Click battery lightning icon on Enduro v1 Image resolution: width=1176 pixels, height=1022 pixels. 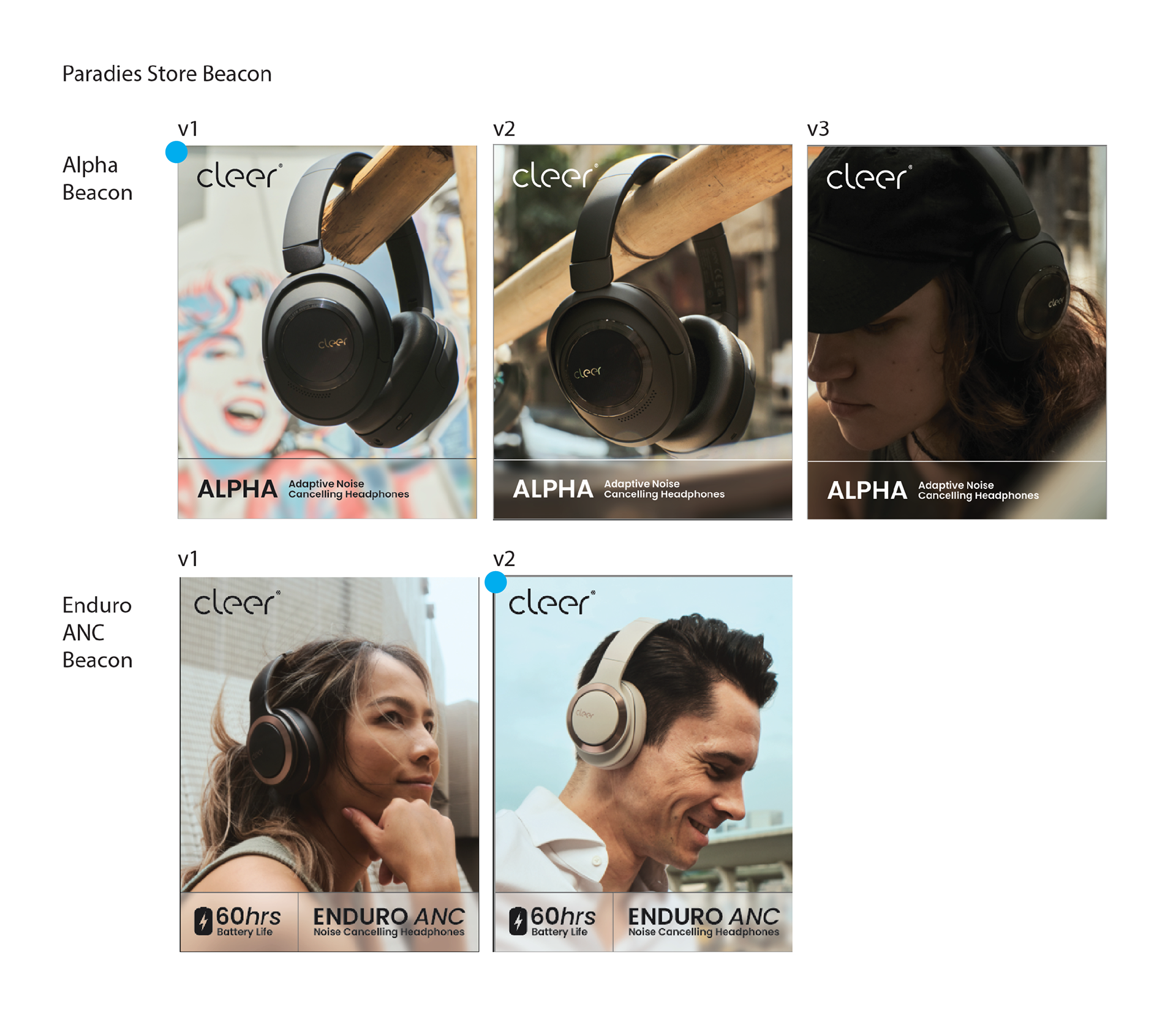[203, 922]
